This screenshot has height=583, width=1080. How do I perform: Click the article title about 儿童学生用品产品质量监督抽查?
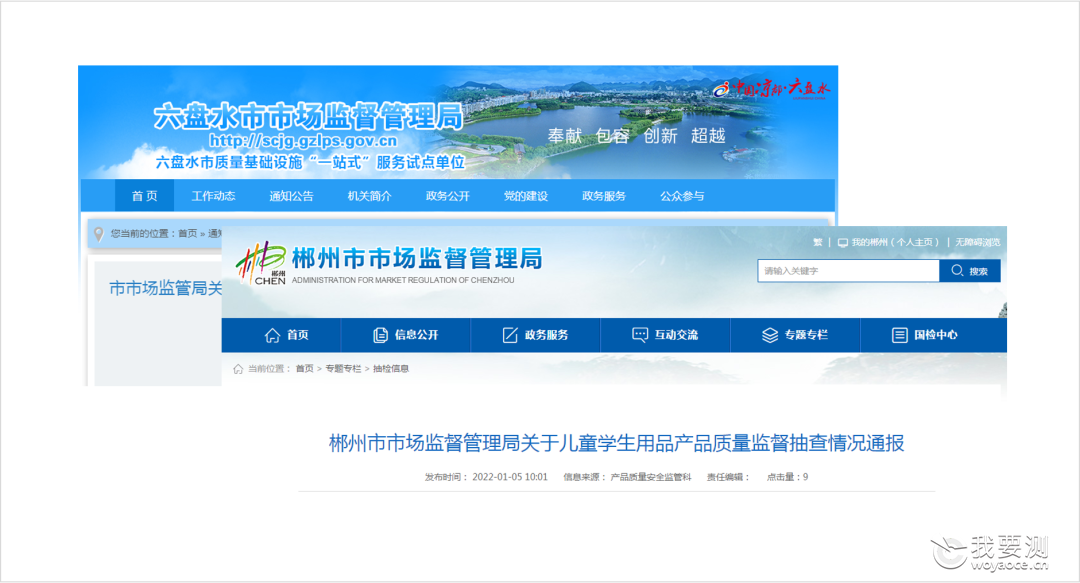(x=616, y=443)
